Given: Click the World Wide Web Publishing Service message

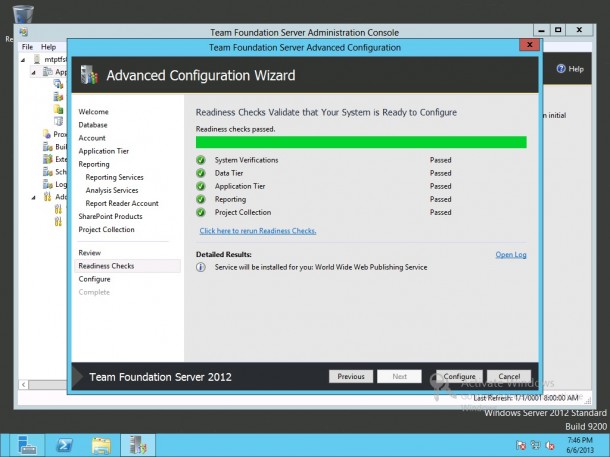Looking at the screenshot, I should 321,267.
